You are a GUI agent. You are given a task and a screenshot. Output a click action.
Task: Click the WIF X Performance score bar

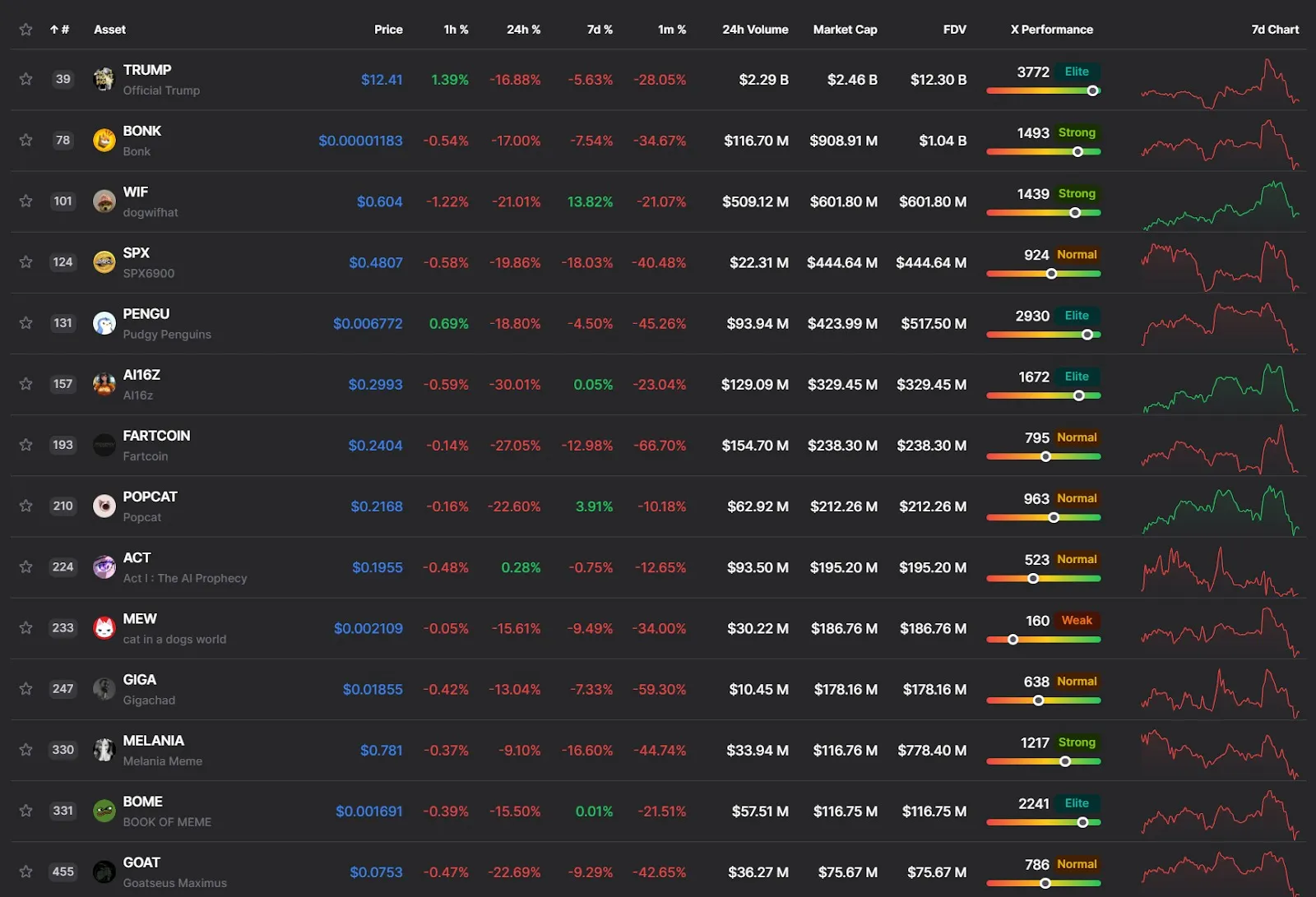(1043, 213)
